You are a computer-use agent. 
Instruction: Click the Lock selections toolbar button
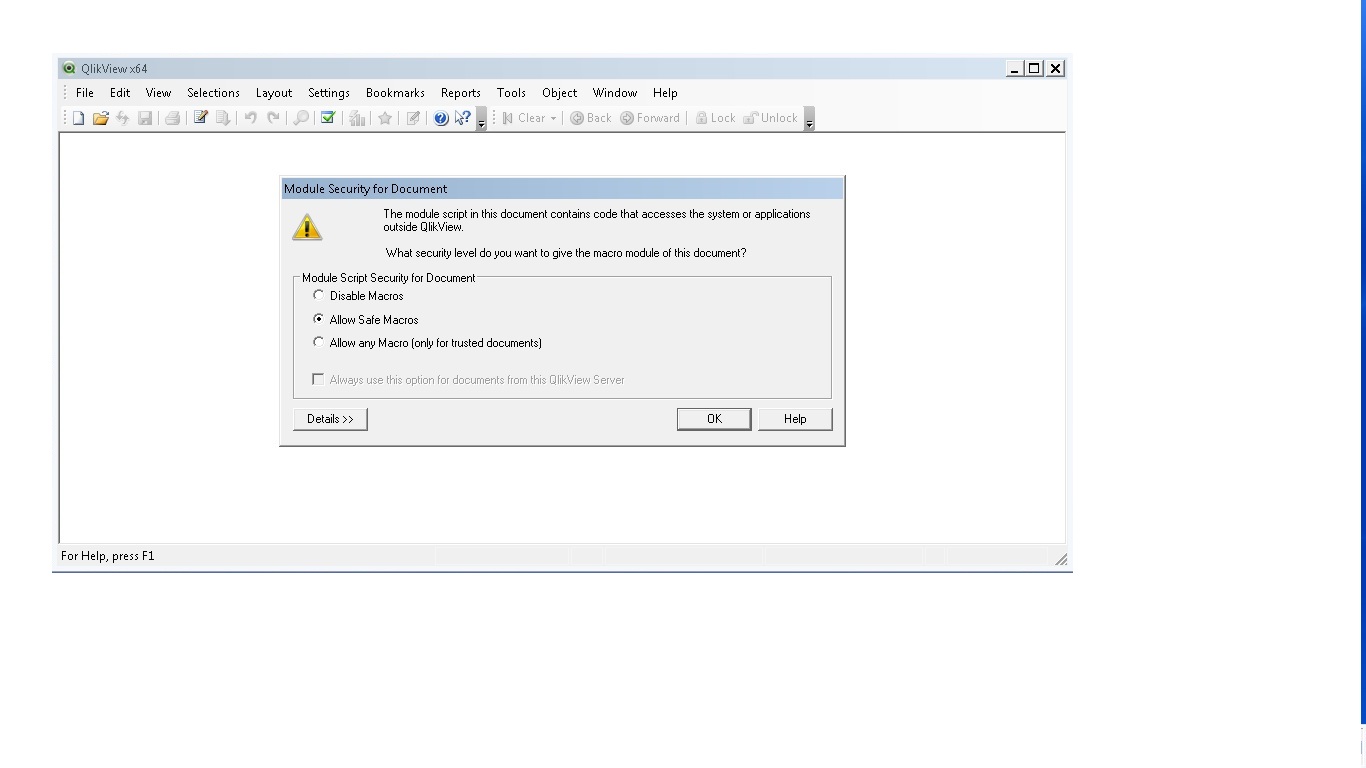(x=715, y=118)
